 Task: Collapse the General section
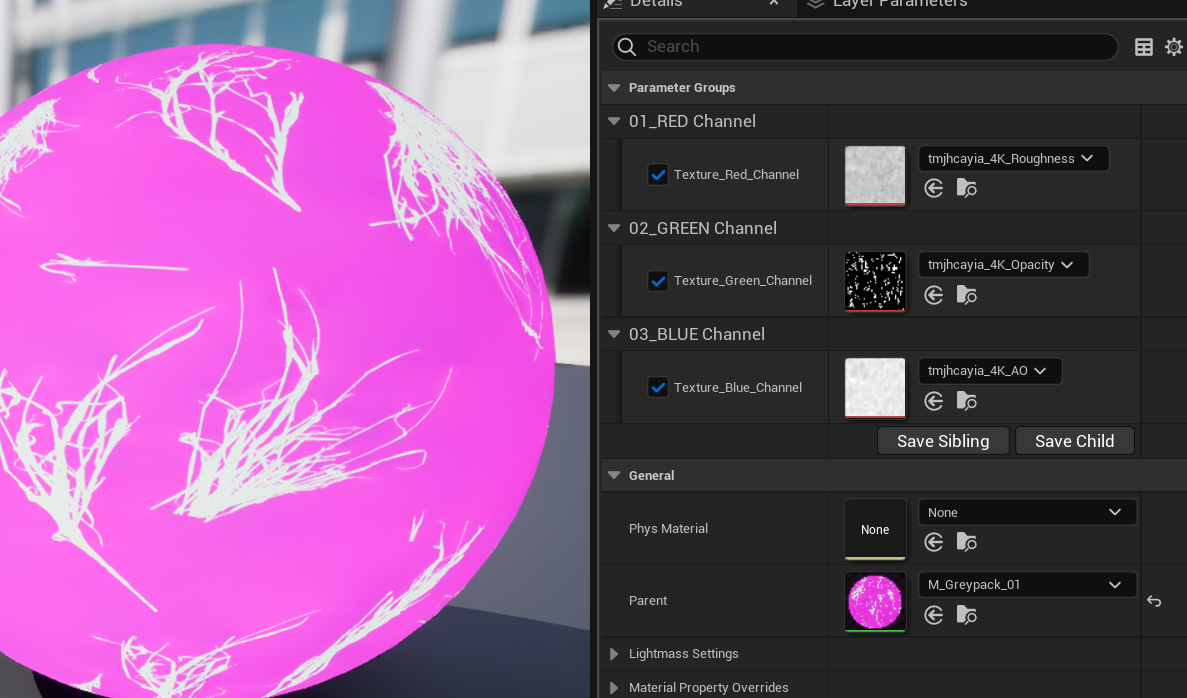coord(614,475)
